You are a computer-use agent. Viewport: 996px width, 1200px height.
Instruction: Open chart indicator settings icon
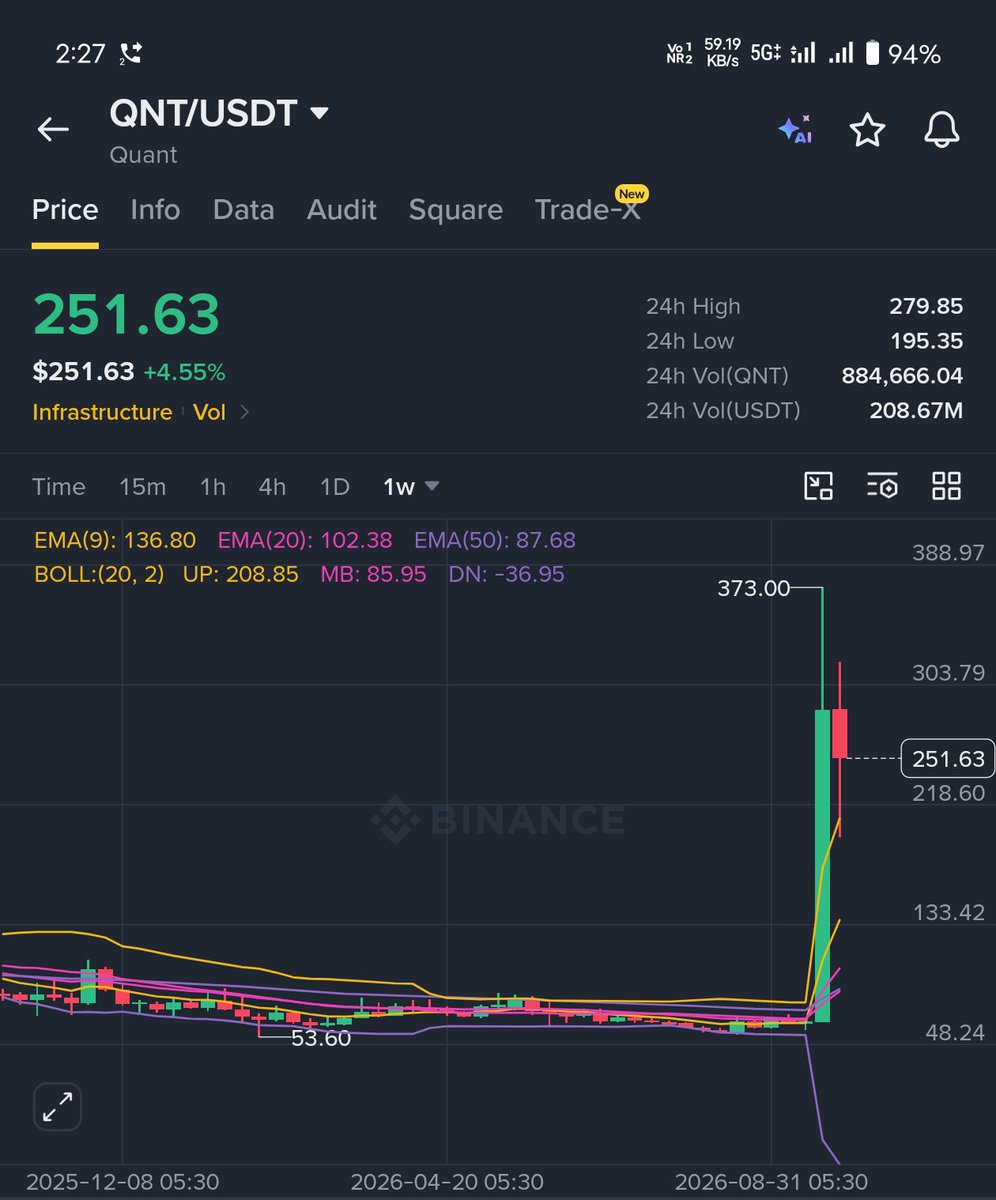(x=883, y=486)
